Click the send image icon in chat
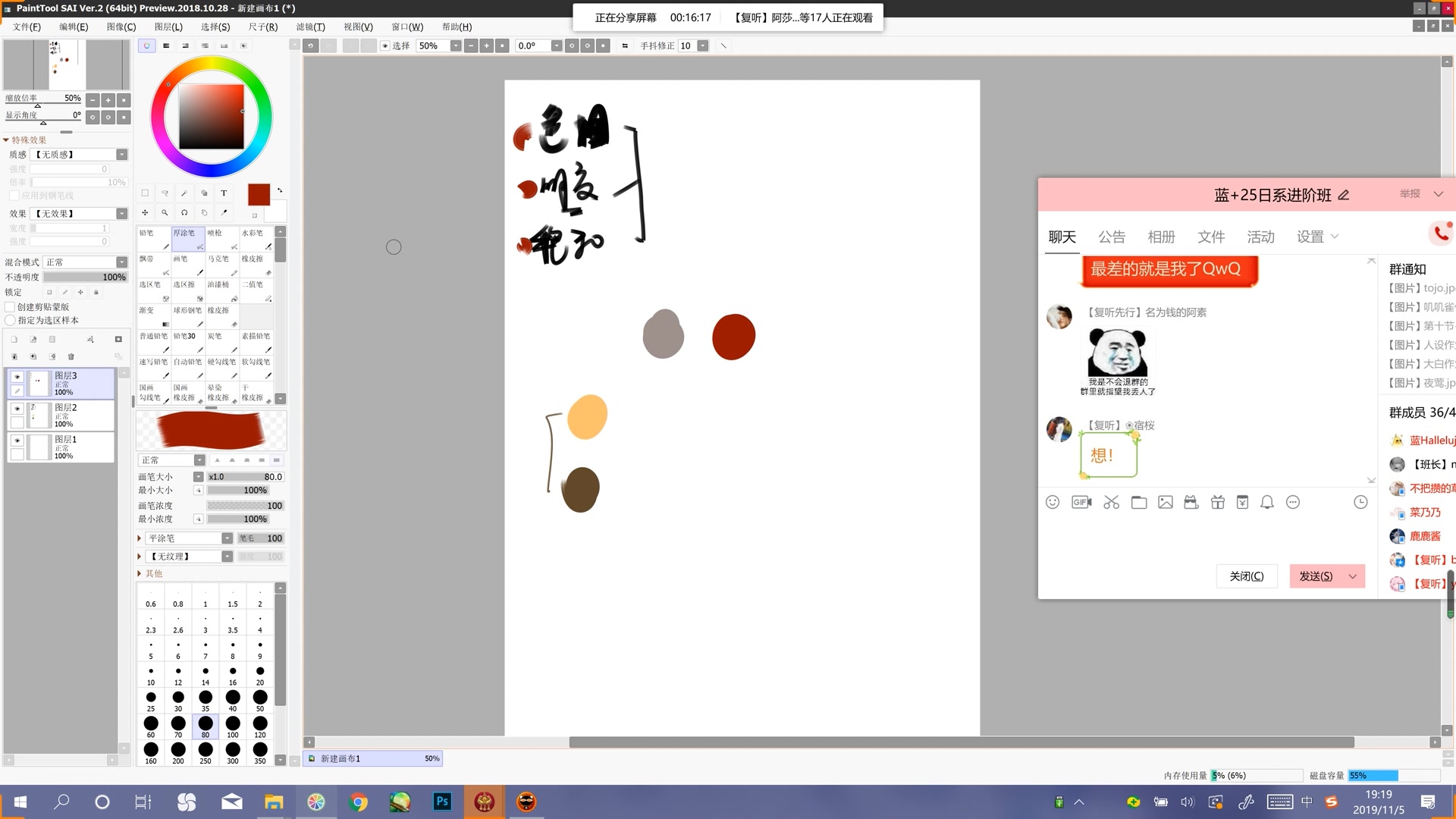 [1166, 502]
